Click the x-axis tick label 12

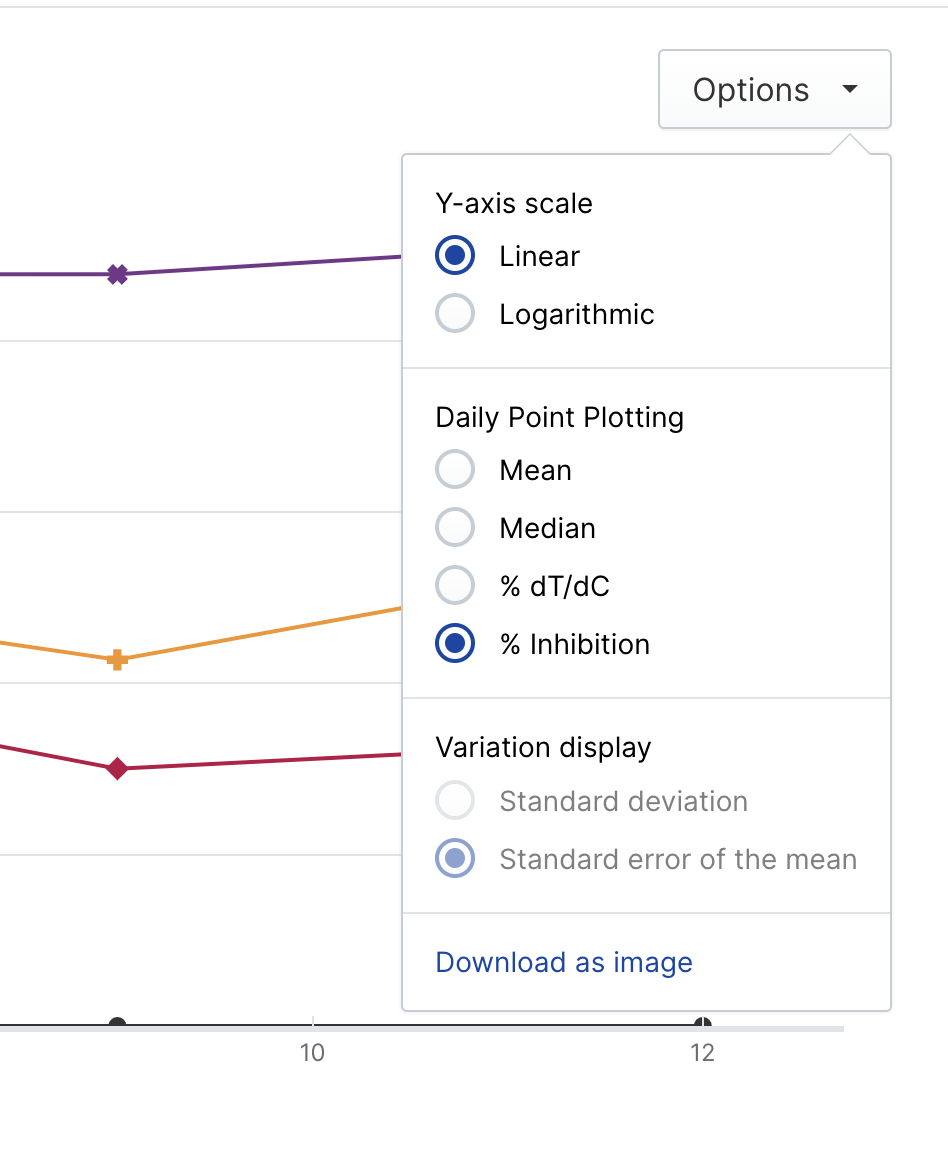pos(702,1053)
